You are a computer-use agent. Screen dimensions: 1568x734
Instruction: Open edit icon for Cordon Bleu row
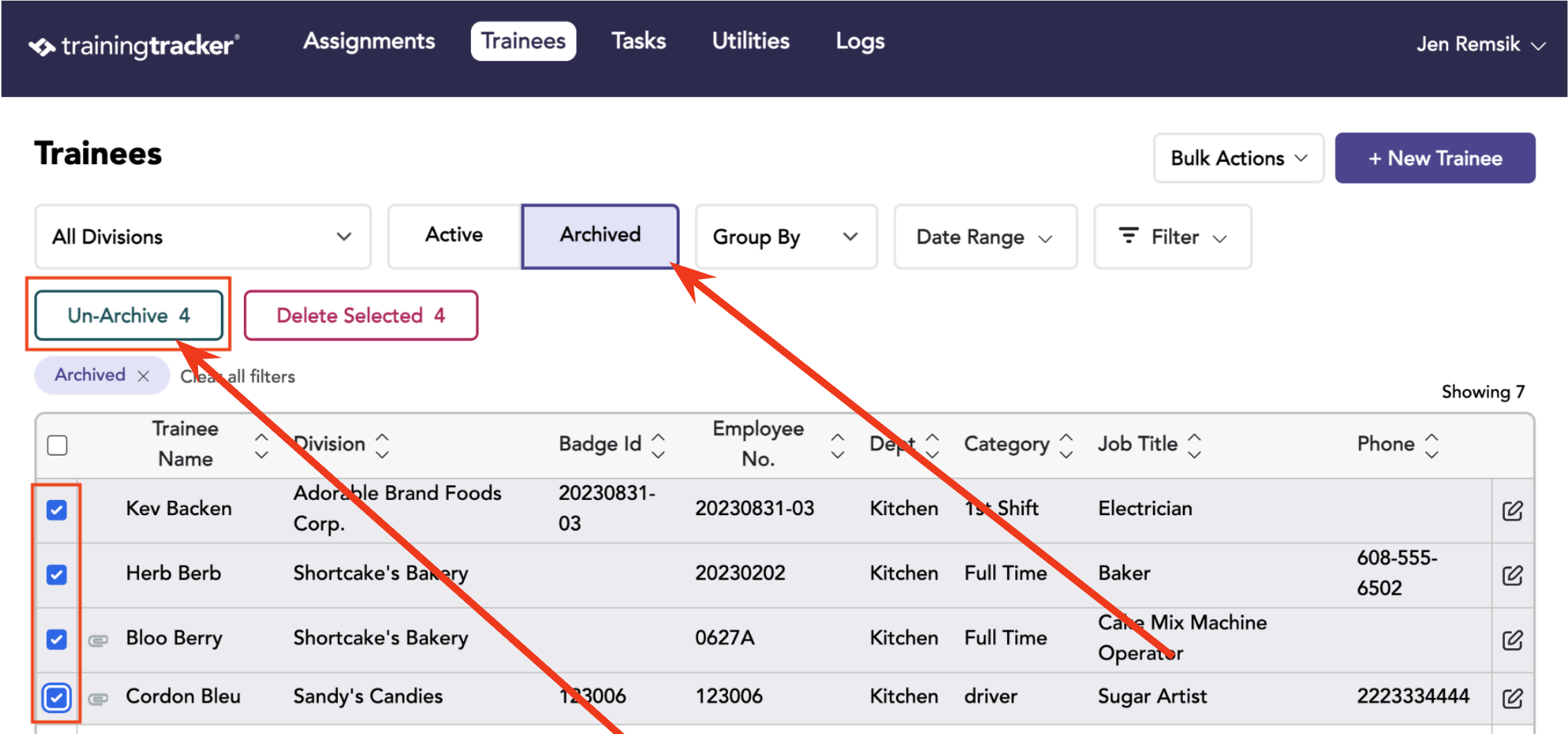(x=1512, y=698)
